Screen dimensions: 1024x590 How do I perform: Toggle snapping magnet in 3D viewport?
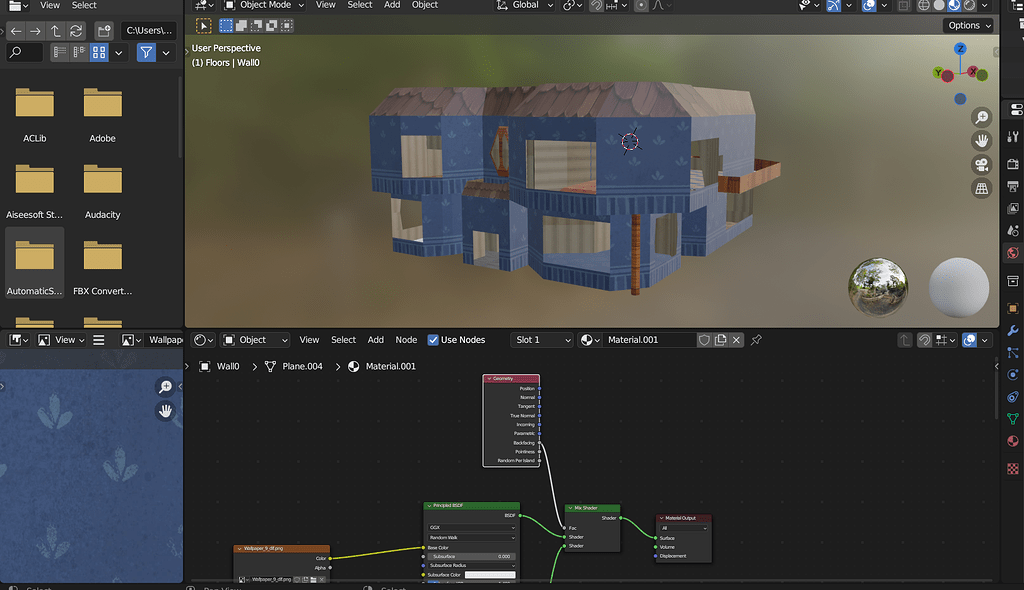tap(596, 5)
